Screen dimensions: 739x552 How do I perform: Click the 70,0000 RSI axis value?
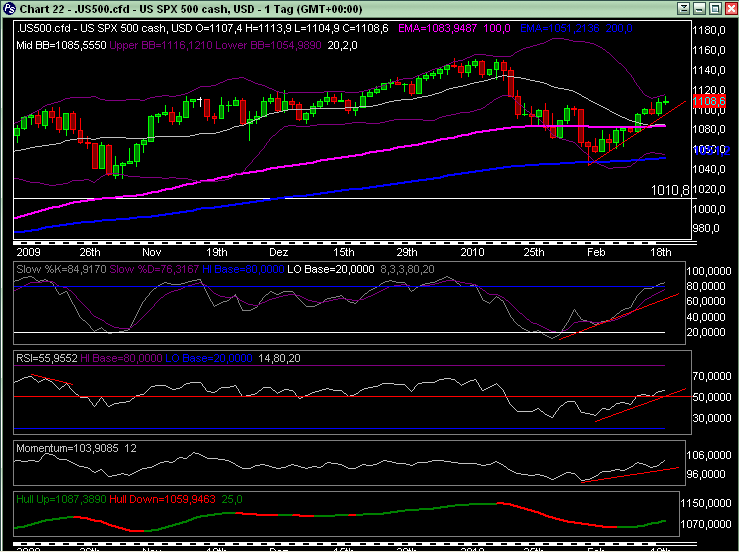point(712,376)
